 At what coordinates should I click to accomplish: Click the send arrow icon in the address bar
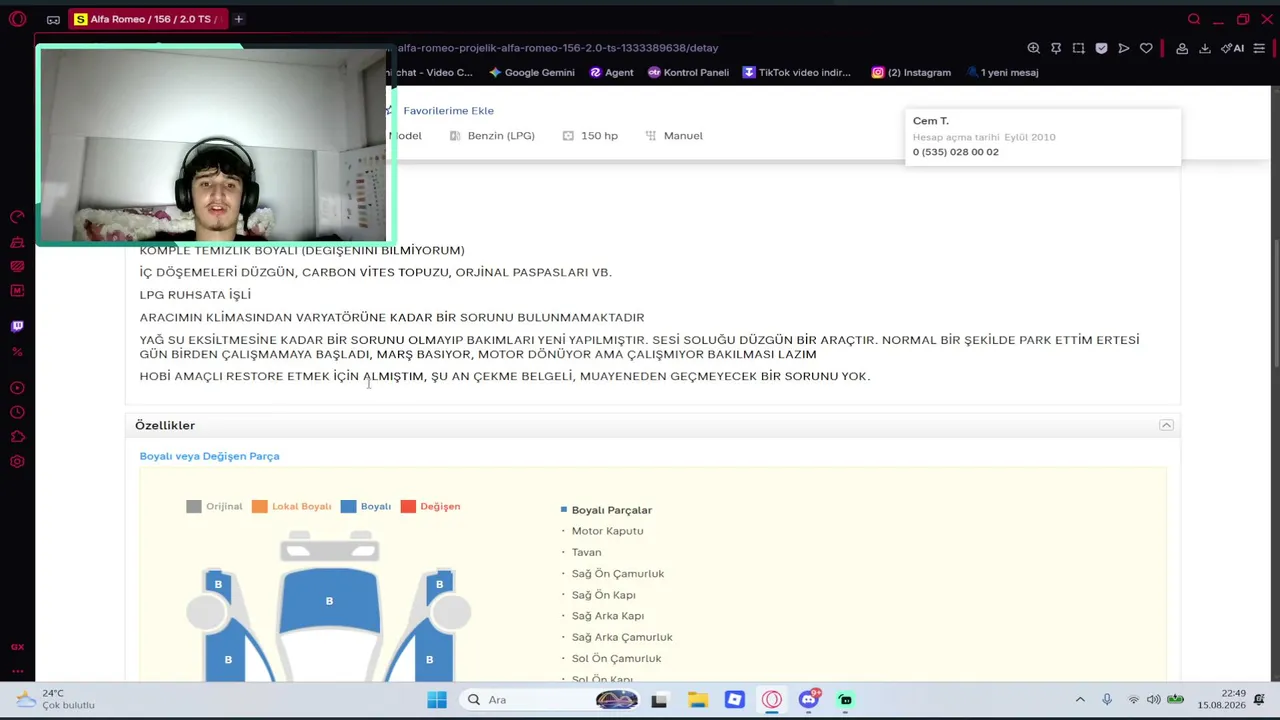click(1124, 48)
